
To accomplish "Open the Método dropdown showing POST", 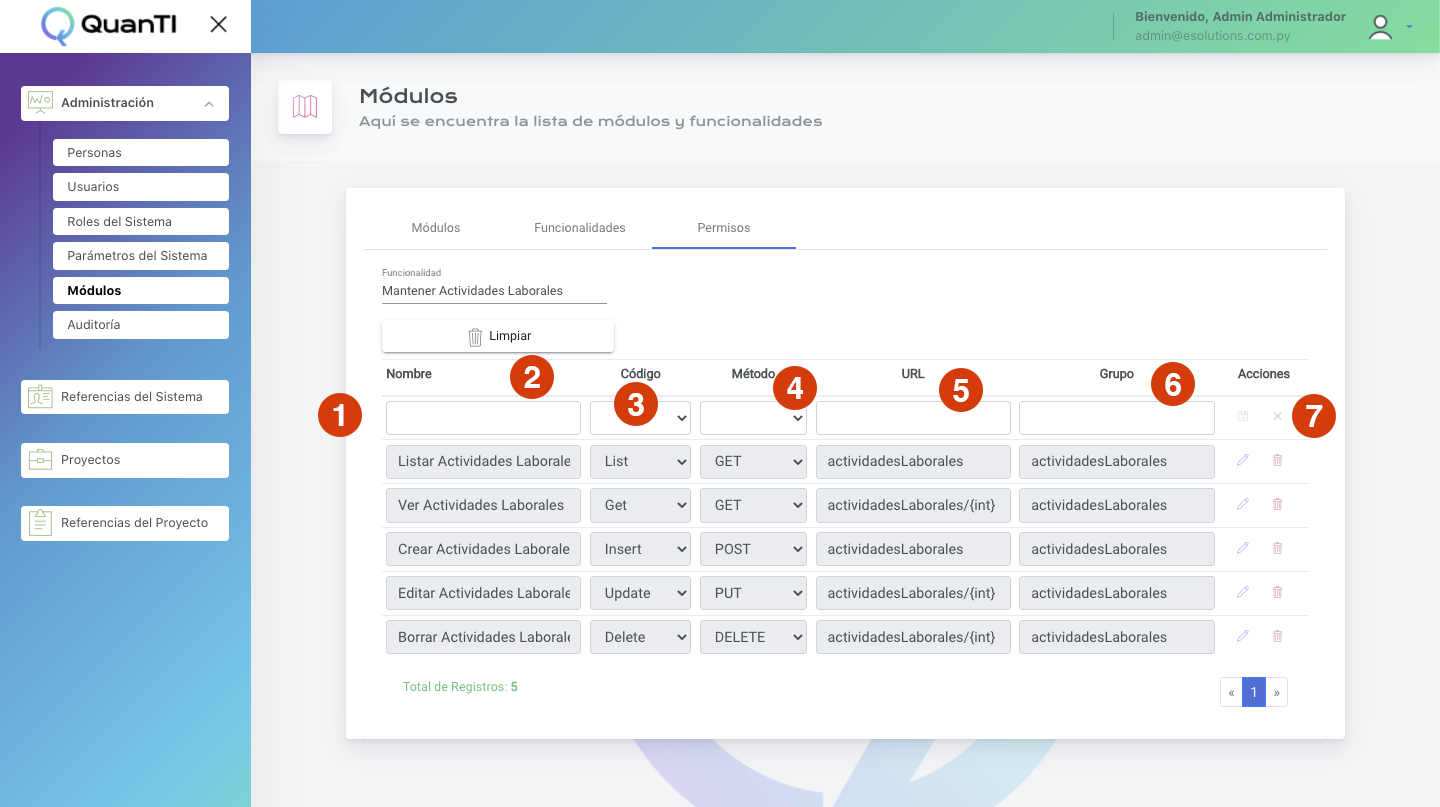I will click(752, 549).
